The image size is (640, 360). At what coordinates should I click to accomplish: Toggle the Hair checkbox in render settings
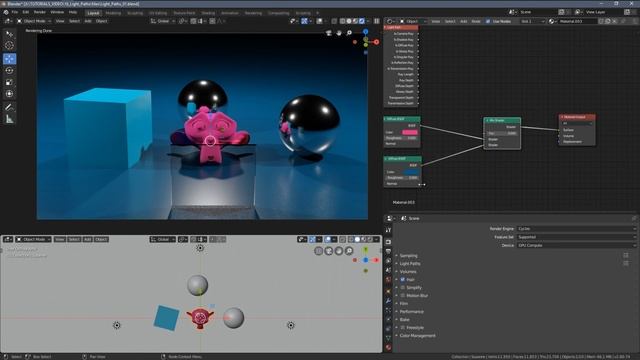[x=402, y=280]
